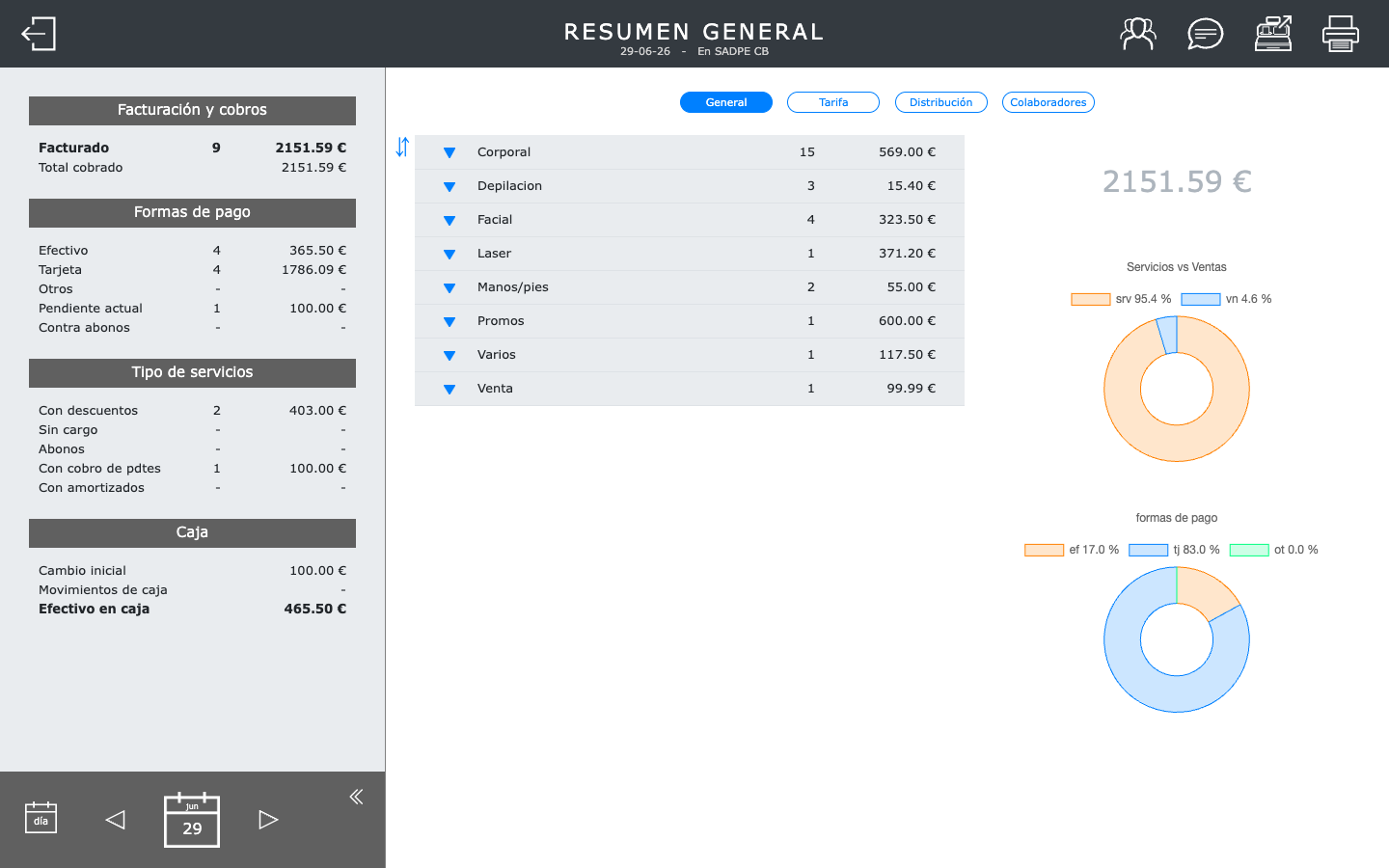Open the Jun 29 calendar date picker
Viewport: 1389px width, 868px height.
[192, 820]
